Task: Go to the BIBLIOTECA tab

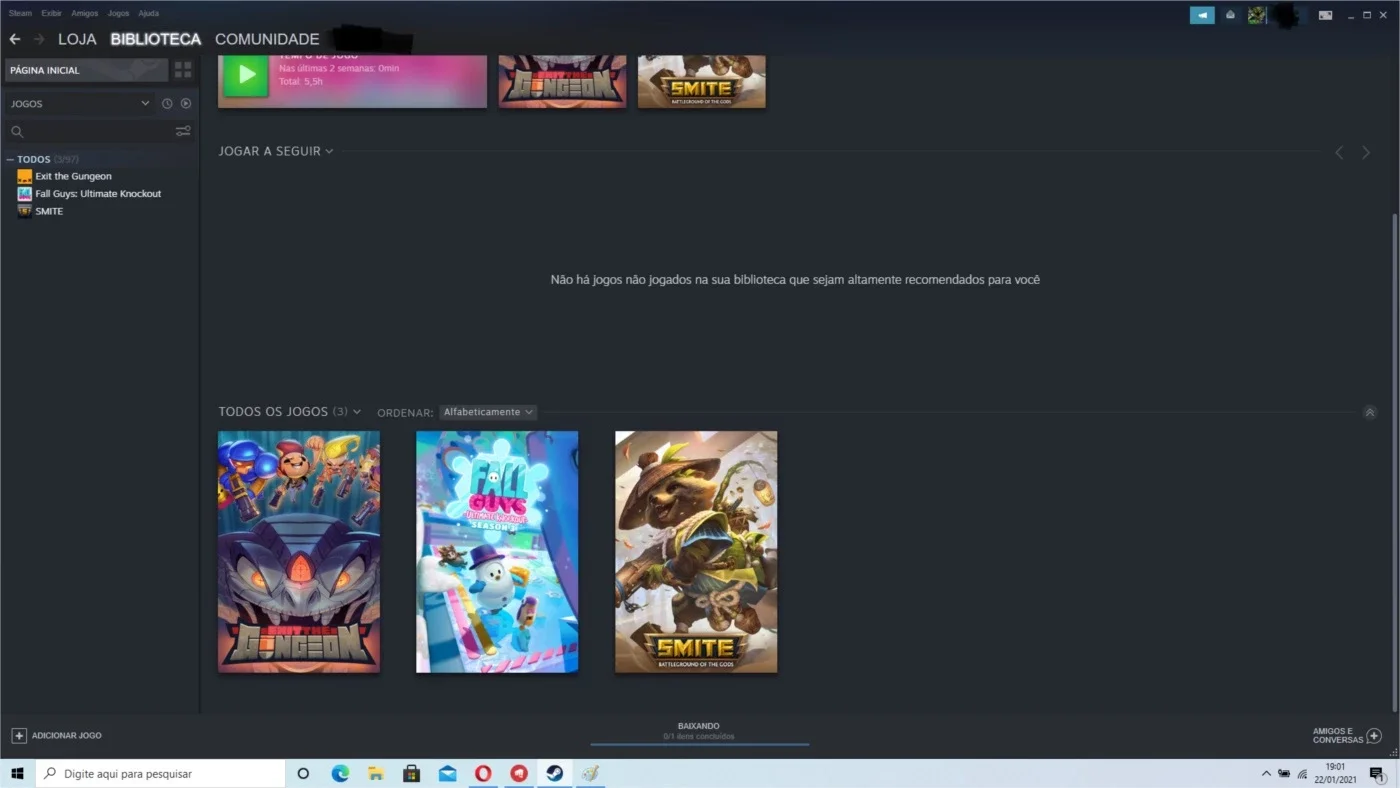Action: coord(156,39)
